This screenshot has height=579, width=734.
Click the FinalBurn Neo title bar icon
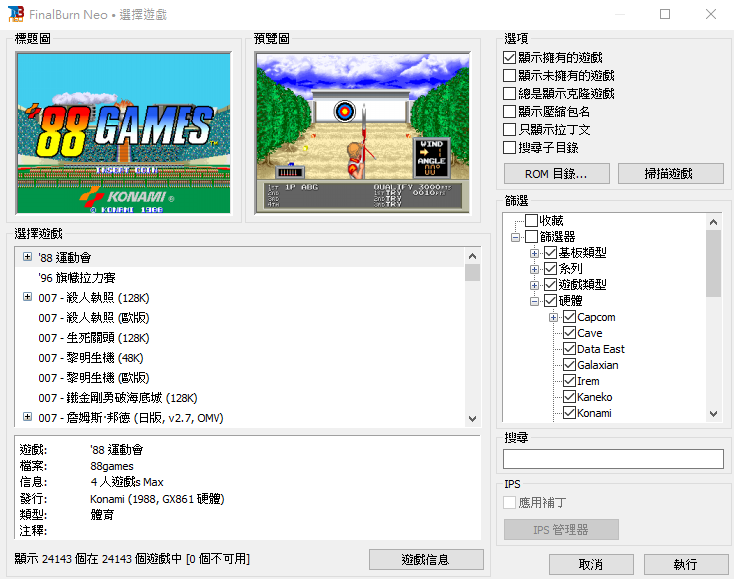click(x=15, y=14)
